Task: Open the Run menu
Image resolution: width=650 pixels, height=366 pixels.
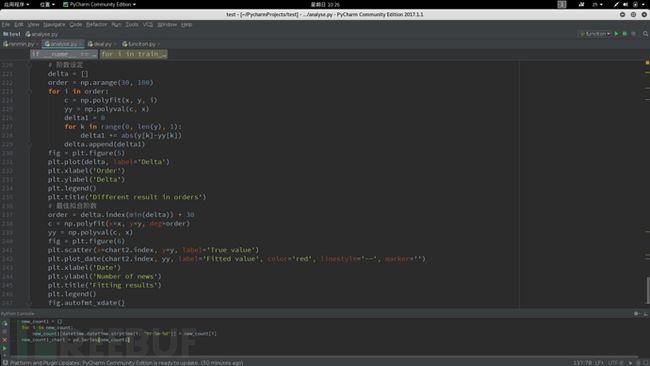Action: [x=116, y=24]
